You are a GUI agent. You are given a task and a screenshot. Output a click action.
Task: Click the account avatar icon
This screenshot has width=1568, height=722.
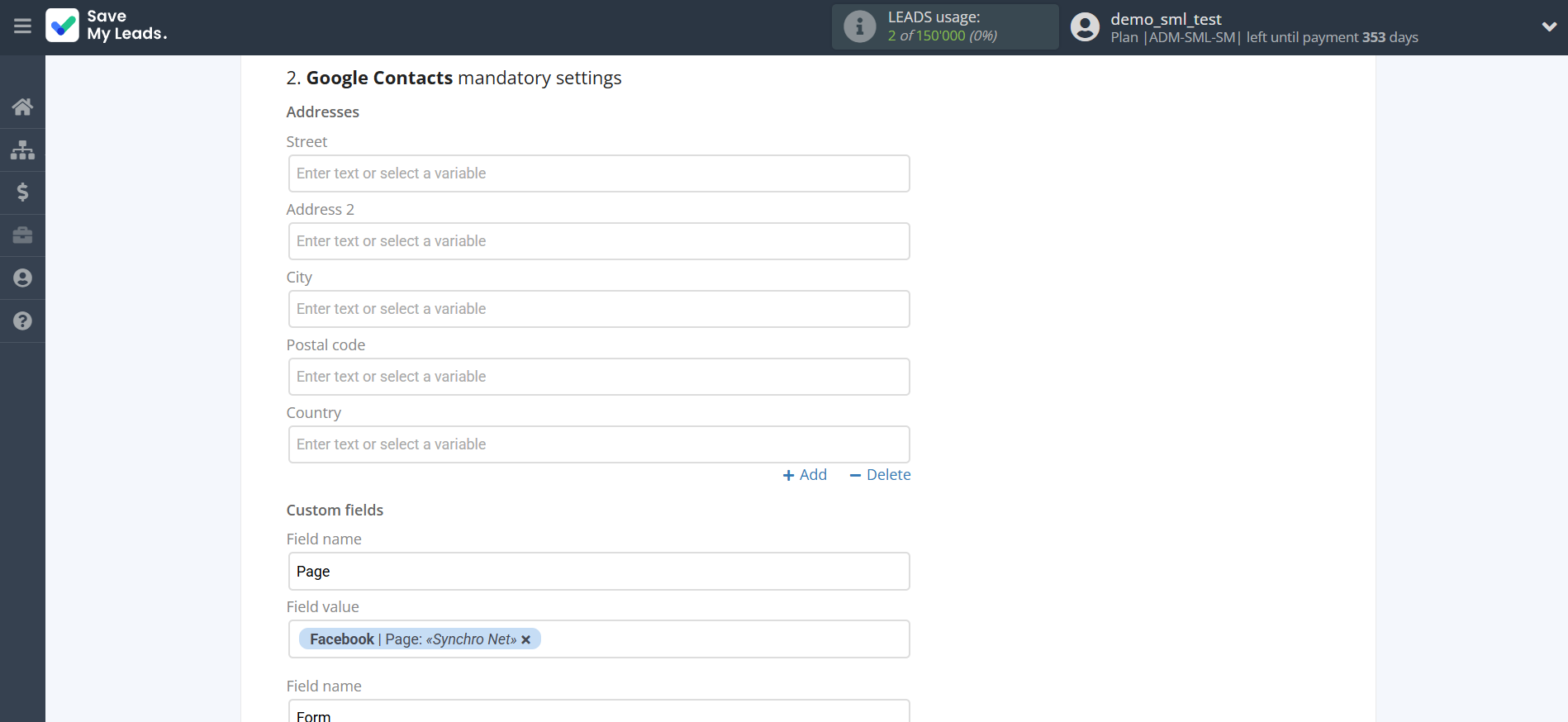1085,26
